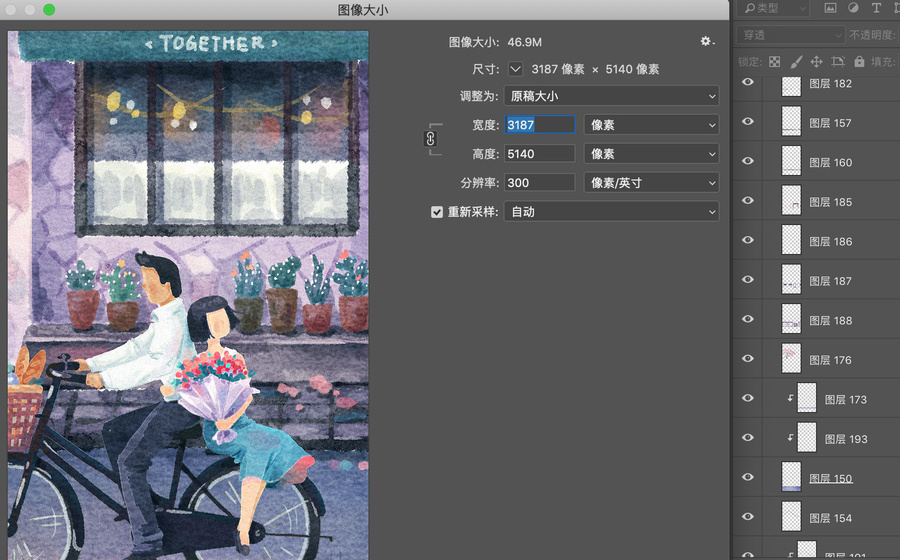Lock transparent pixels checkerboard icon
Screen dimensions: 900x560
click(775, 61)
